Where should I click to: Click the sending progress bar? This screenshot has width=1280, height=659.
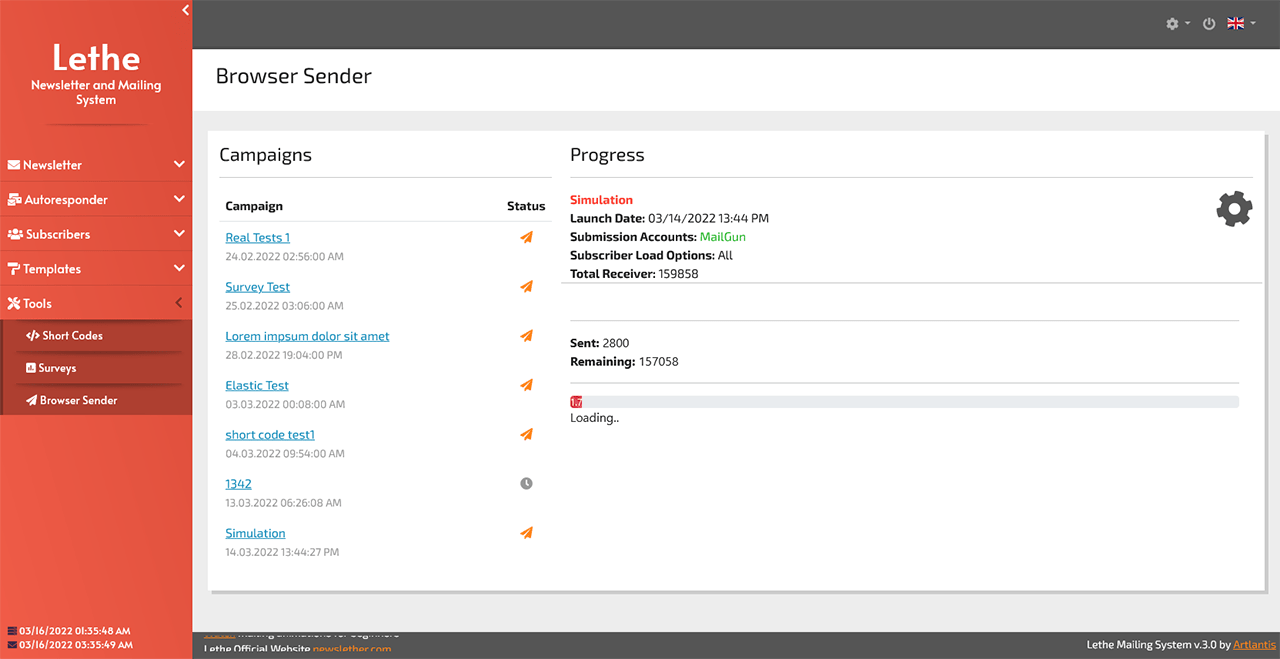pos(904,402)
